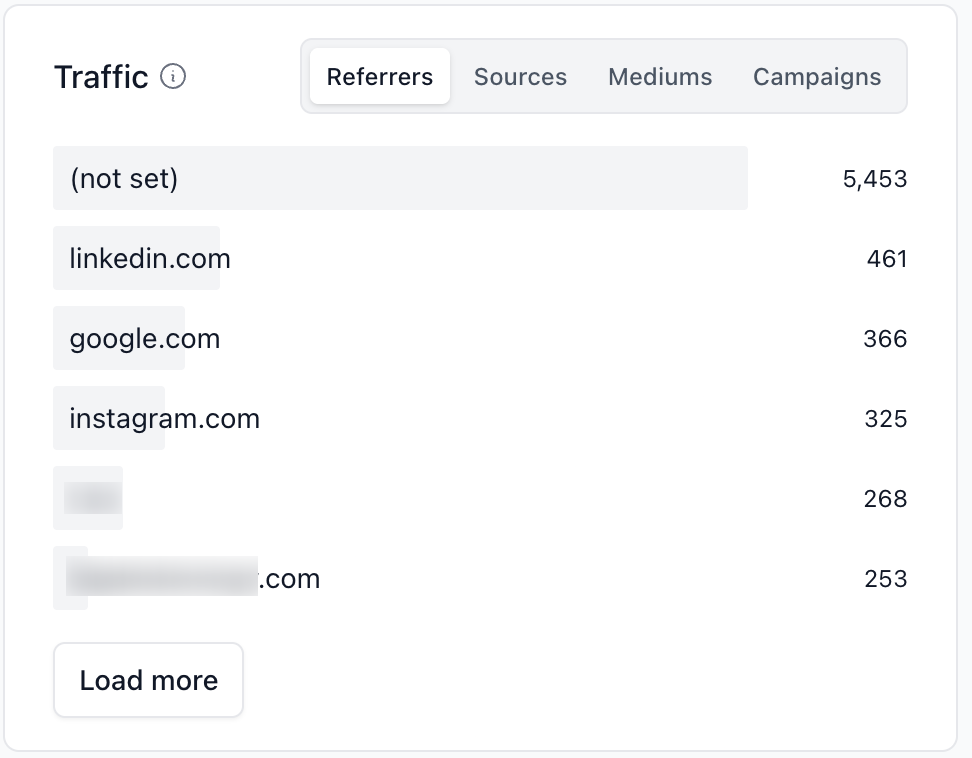Screen dimensions: 972x758
Task: Click the info icon beside Traffic
Action: point(173,76)
